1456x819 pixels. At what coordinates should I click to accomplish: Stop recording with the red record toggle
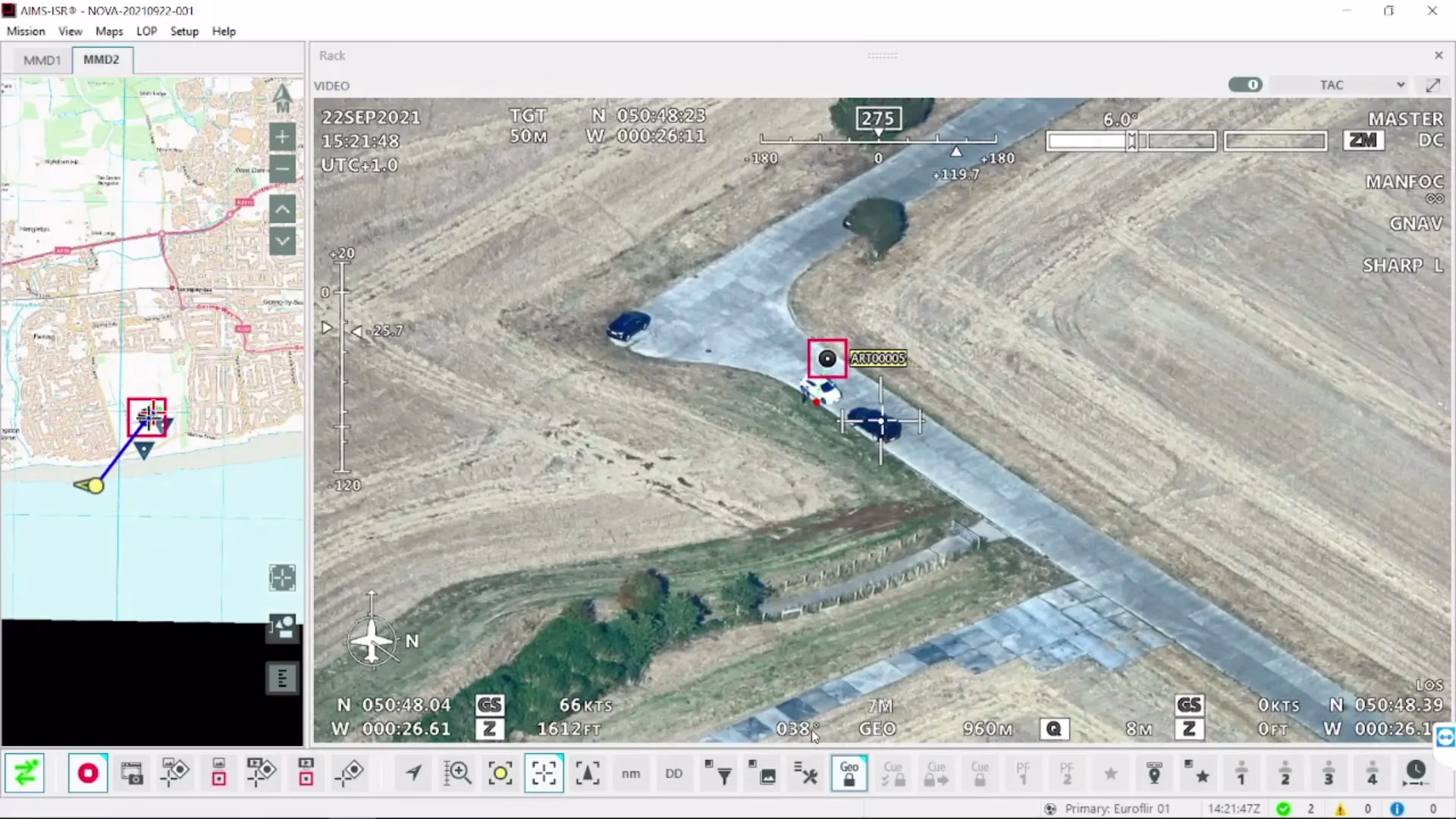tap(87, 773)
